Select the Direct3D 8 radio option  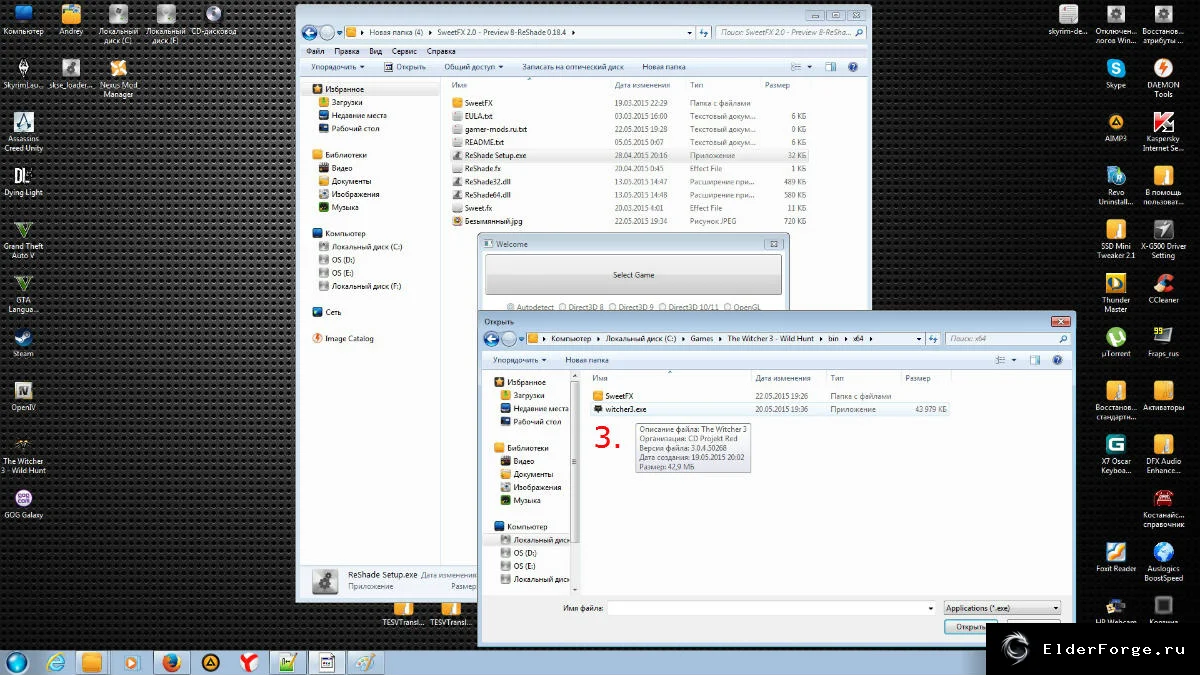pos(581,307)
